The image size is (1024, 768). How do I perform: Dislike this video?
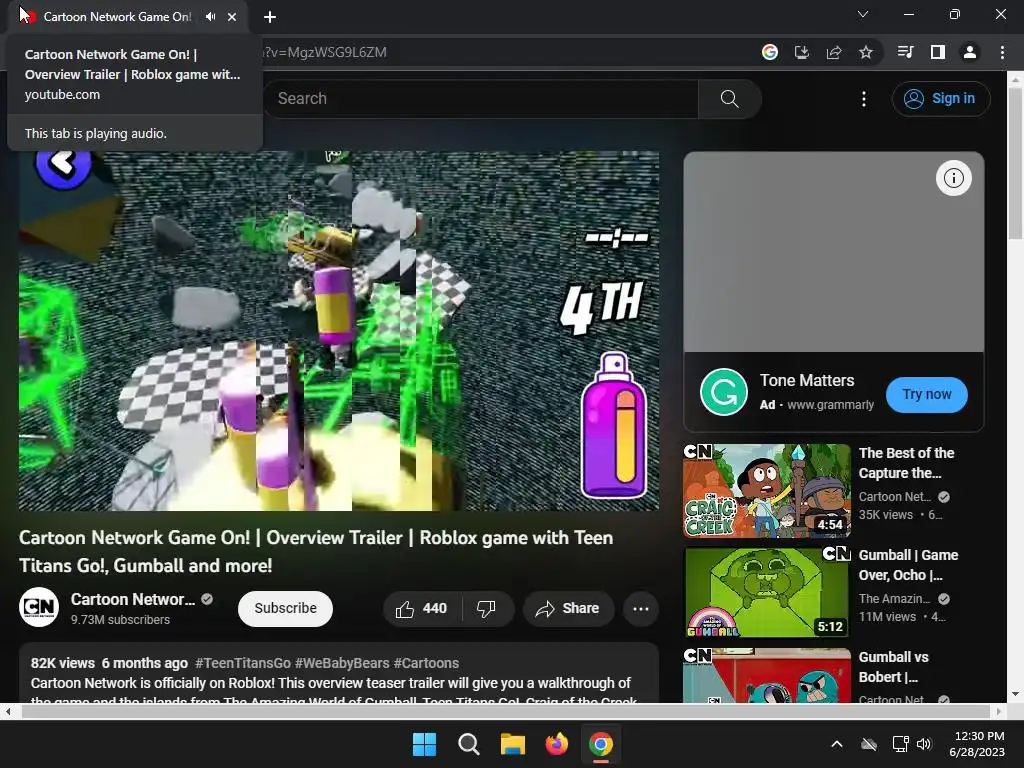(487, 609)
